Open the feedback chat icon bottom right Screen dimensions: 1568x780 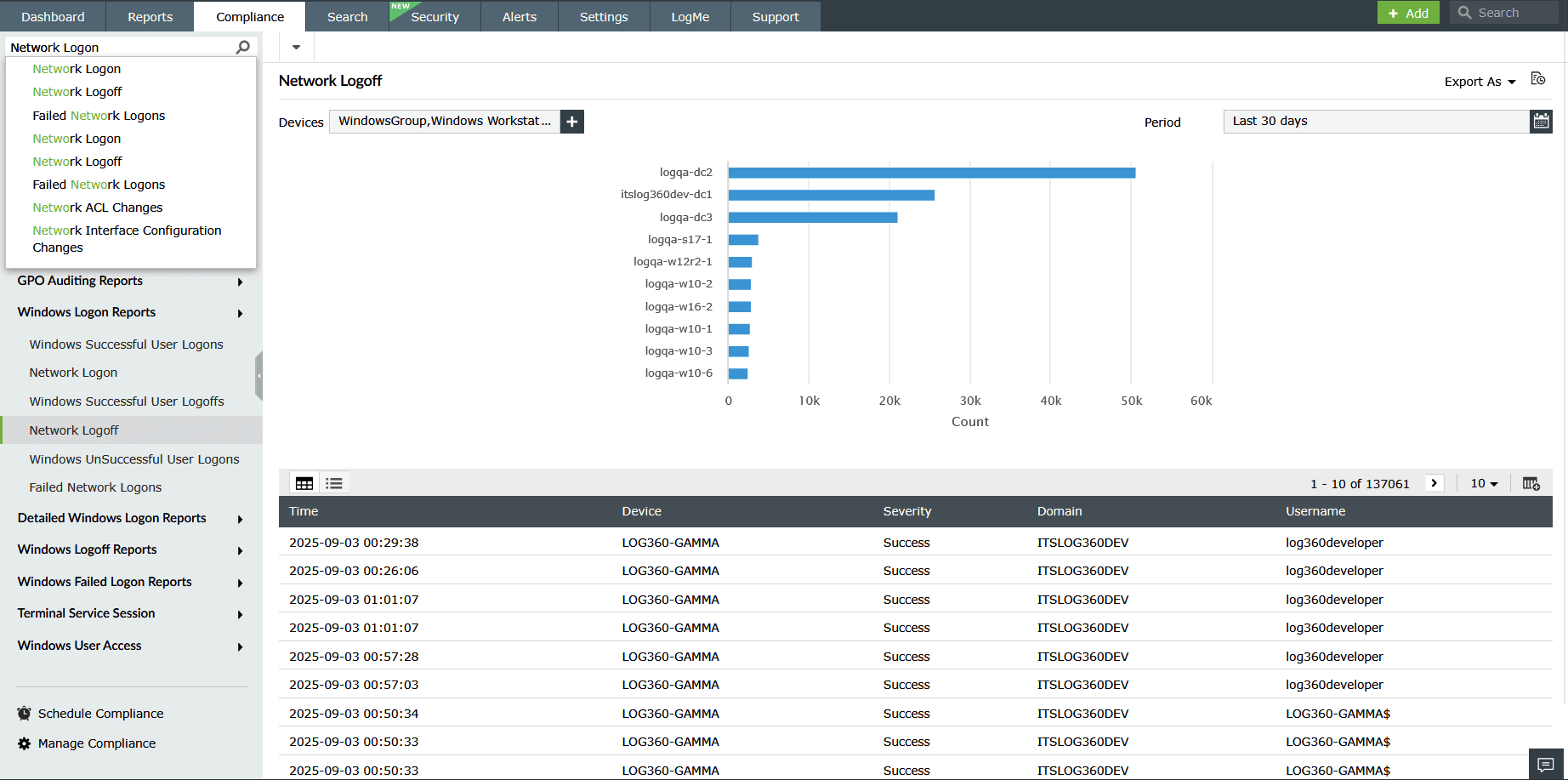click(x=1546, y=764)
